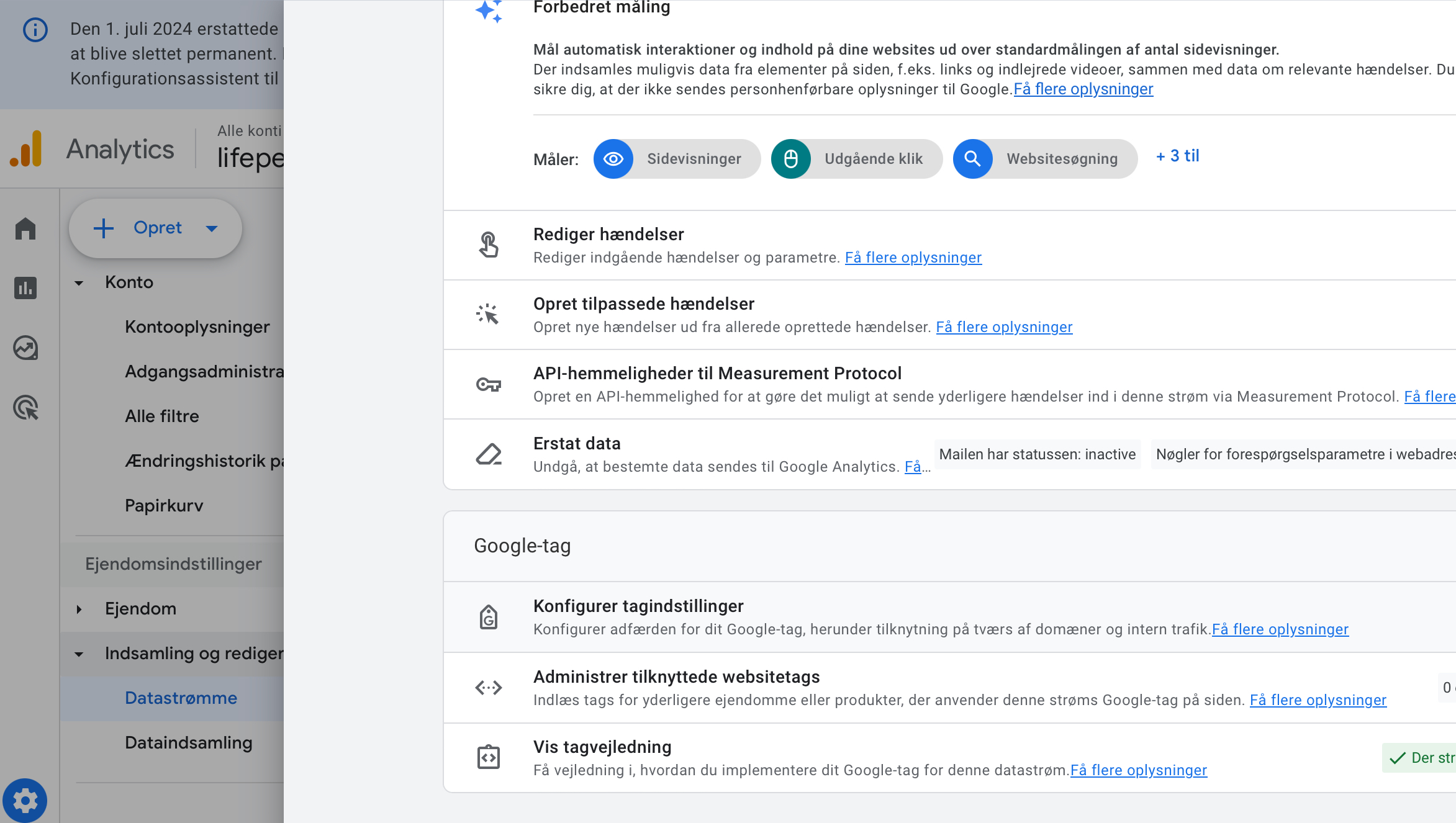Viewport: 1456px width, 823px height.
Task: Open the Explore icon in sidebar
Action: [x=25, y=348]
